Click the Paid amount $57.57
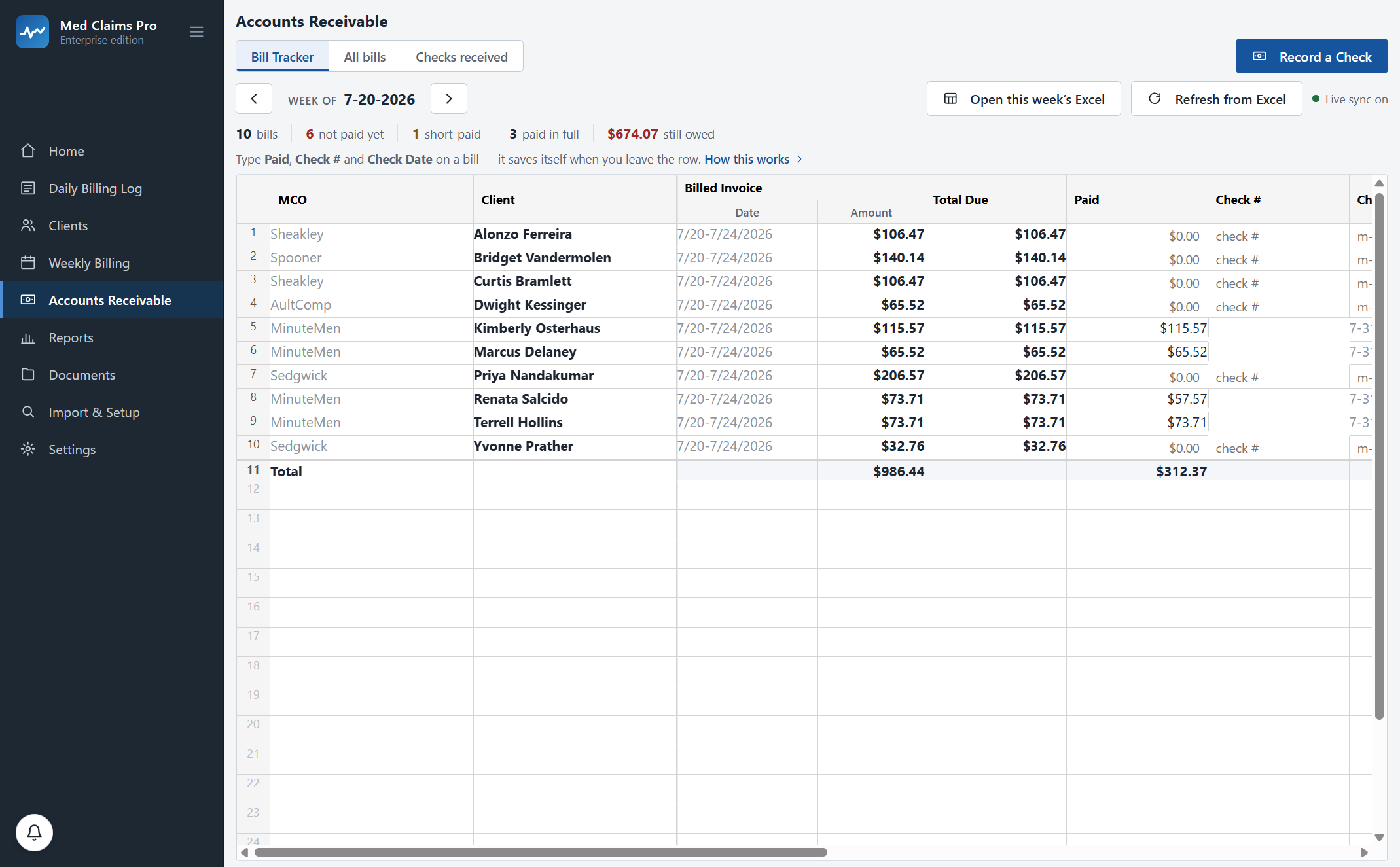1400x867 pixels. point(1187,399)
